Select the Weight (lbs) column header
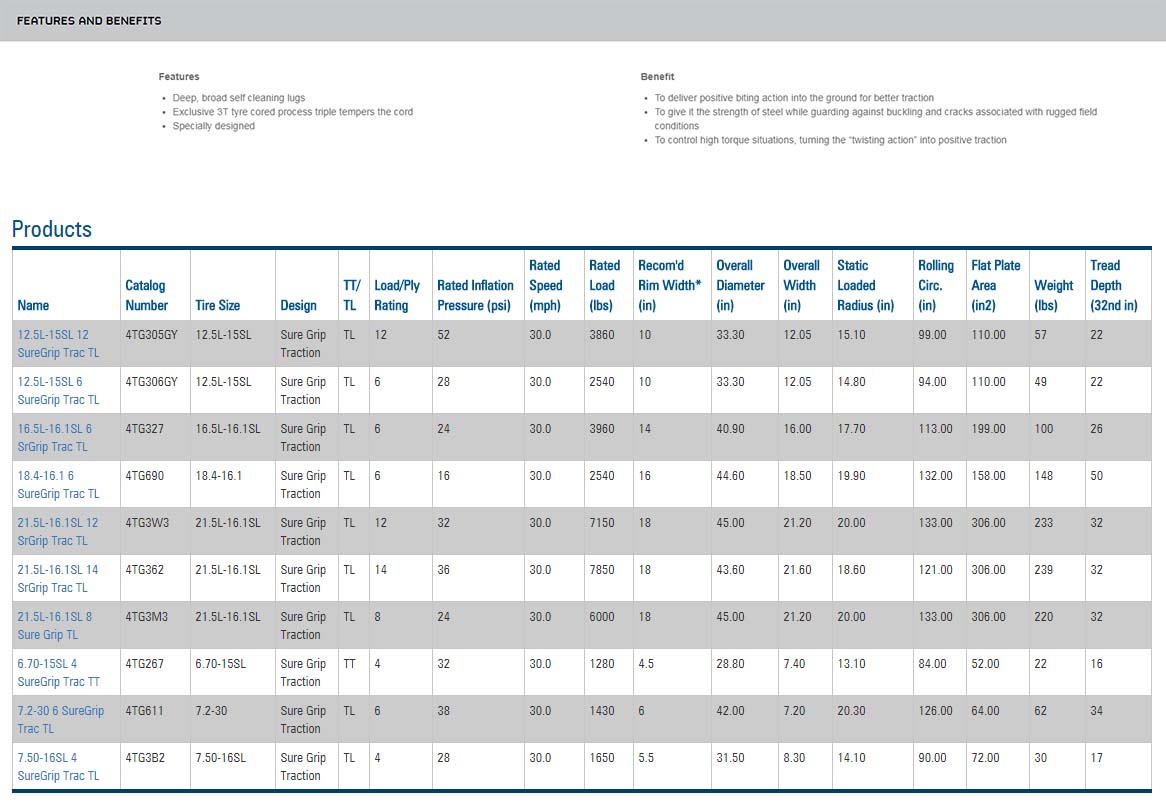 click(1053, 295)
